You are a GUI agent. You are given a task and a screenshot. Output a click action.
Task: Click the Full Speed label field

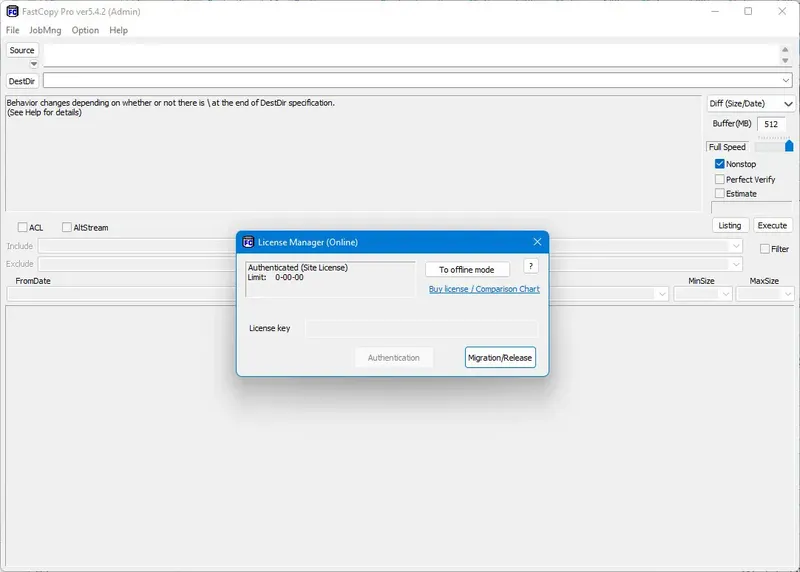727,147
